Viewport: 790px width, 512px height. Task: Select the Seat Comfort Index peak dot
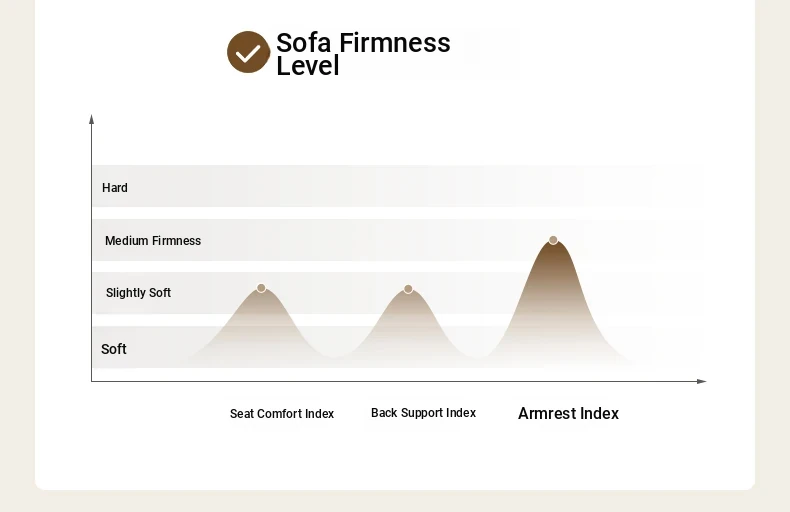pos(261,288)
